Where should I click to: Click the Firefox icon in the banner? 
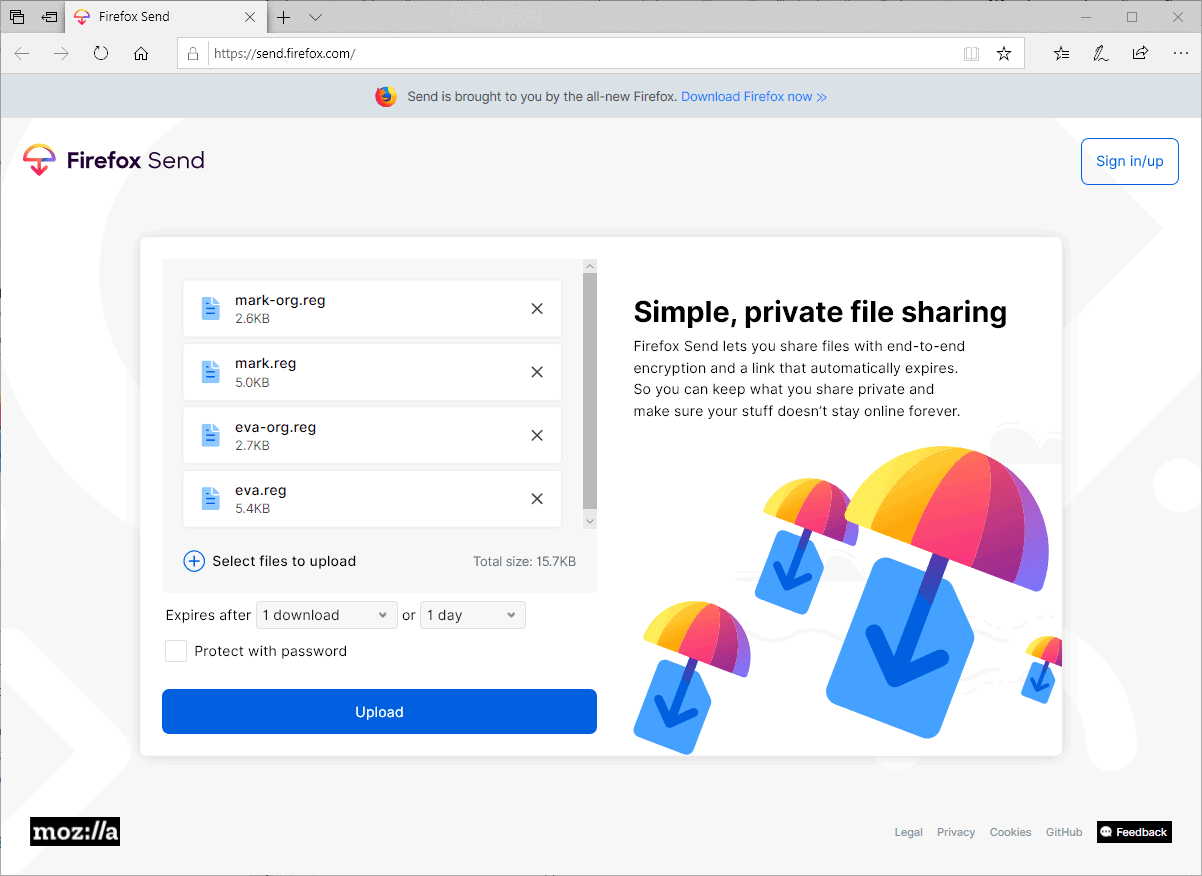point(385,96)
